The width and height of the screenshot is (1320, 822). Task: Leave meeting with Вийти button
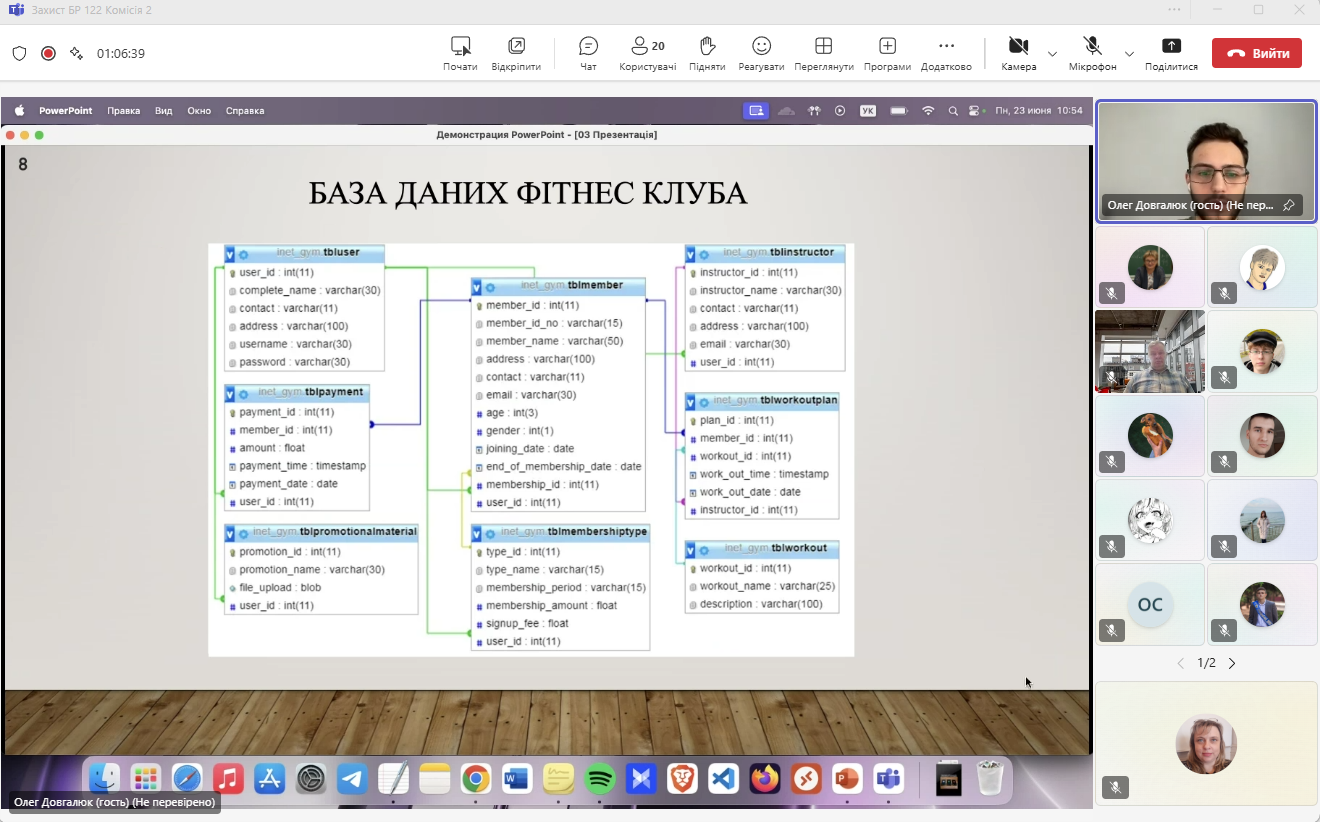pyautogui.click(x=1256, y=53)
